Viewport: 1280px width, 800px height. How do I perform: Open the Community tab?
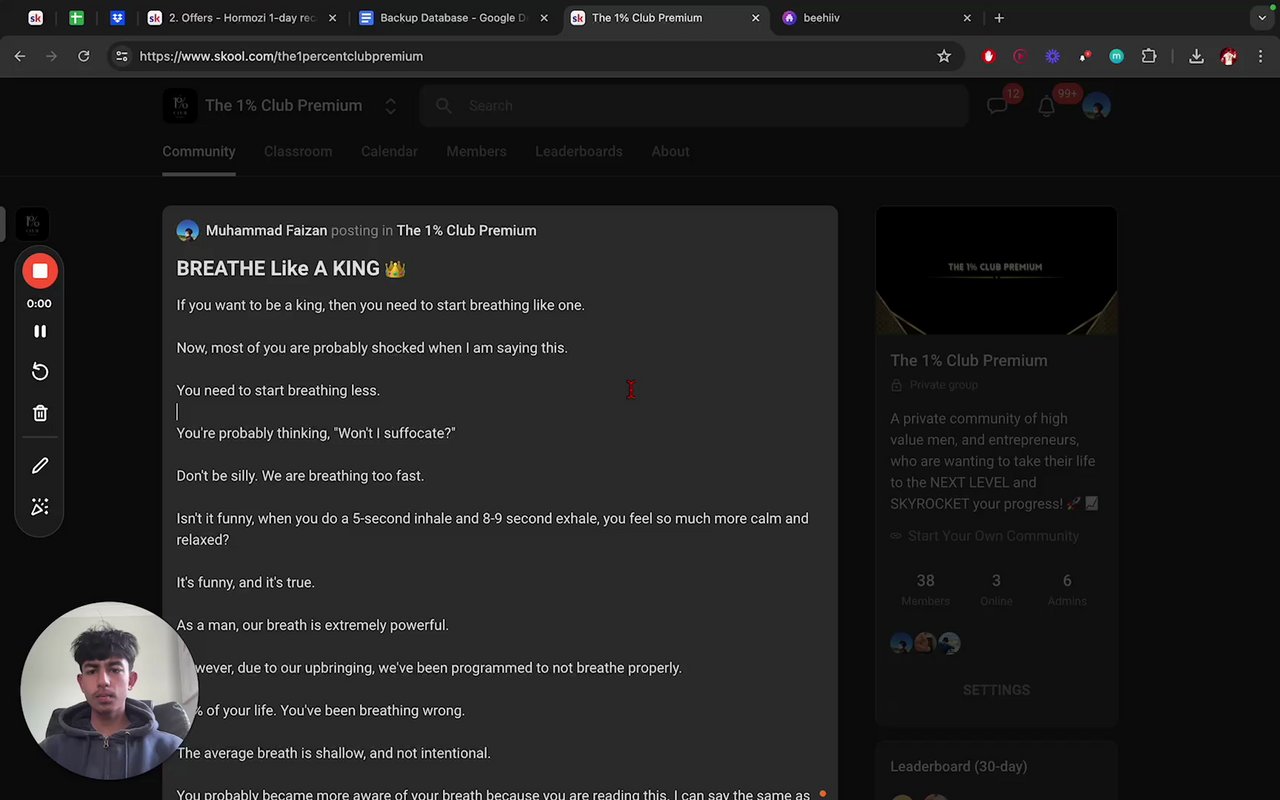click(199, 151)
